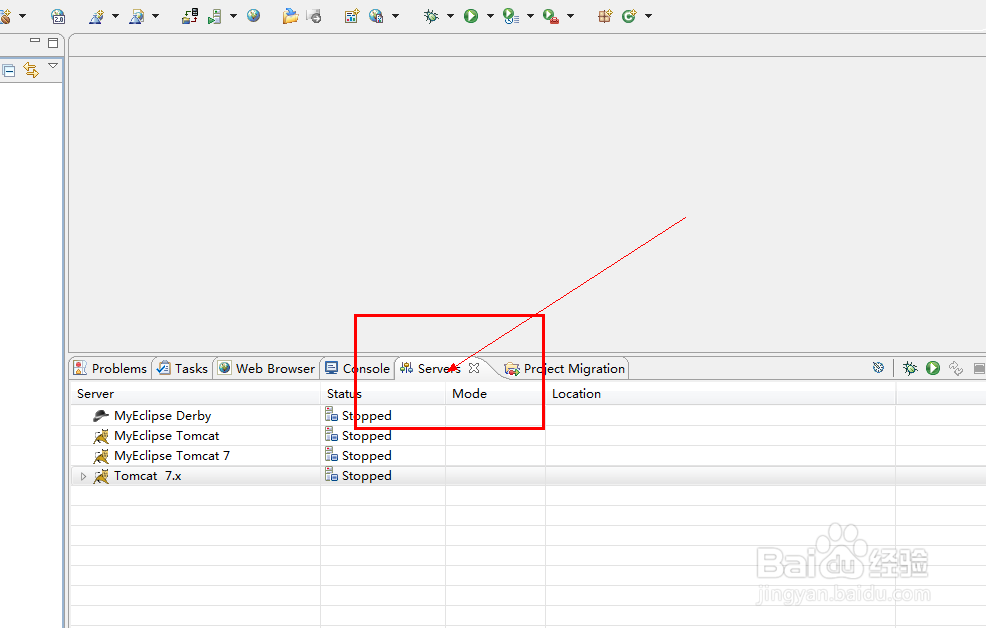Click the server connector icon in Servers view toolbar
986x628 pixels.
878,368
